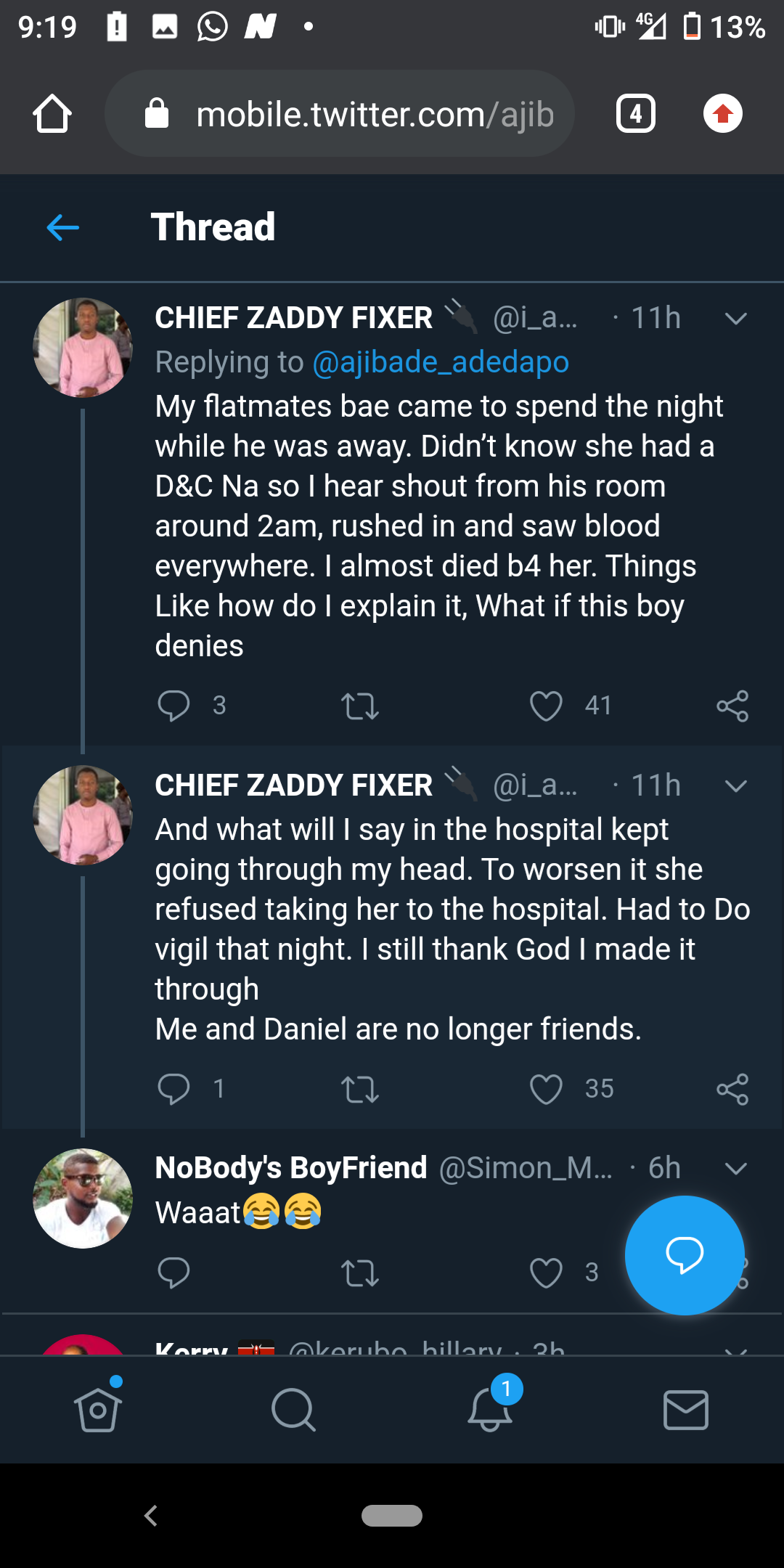This screenshot has height=1568, width=784.
Task: Open the notifications bell tab
Action: pyautogui.click(x=490, y=1410)
